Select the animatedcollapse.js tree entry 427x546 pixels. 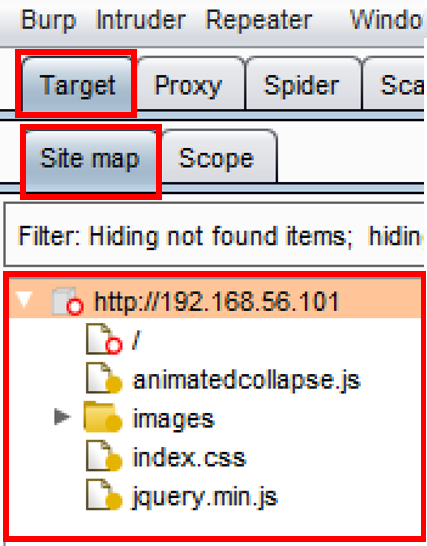247,379
